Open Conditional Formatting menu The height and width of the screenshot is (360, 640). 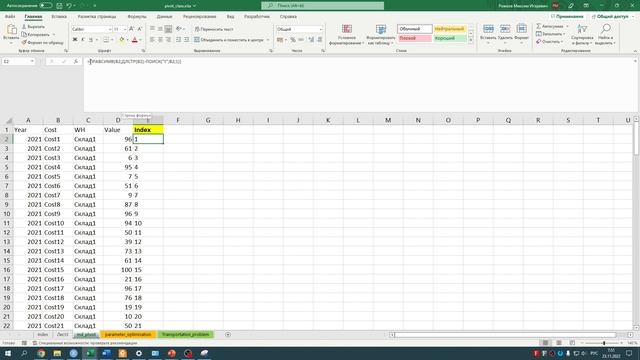(347, 34)
